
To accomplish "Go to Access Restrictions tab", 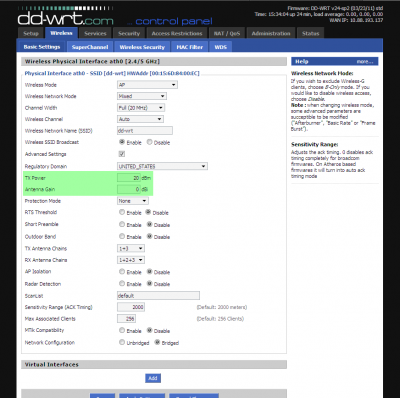I will [177, 33].
